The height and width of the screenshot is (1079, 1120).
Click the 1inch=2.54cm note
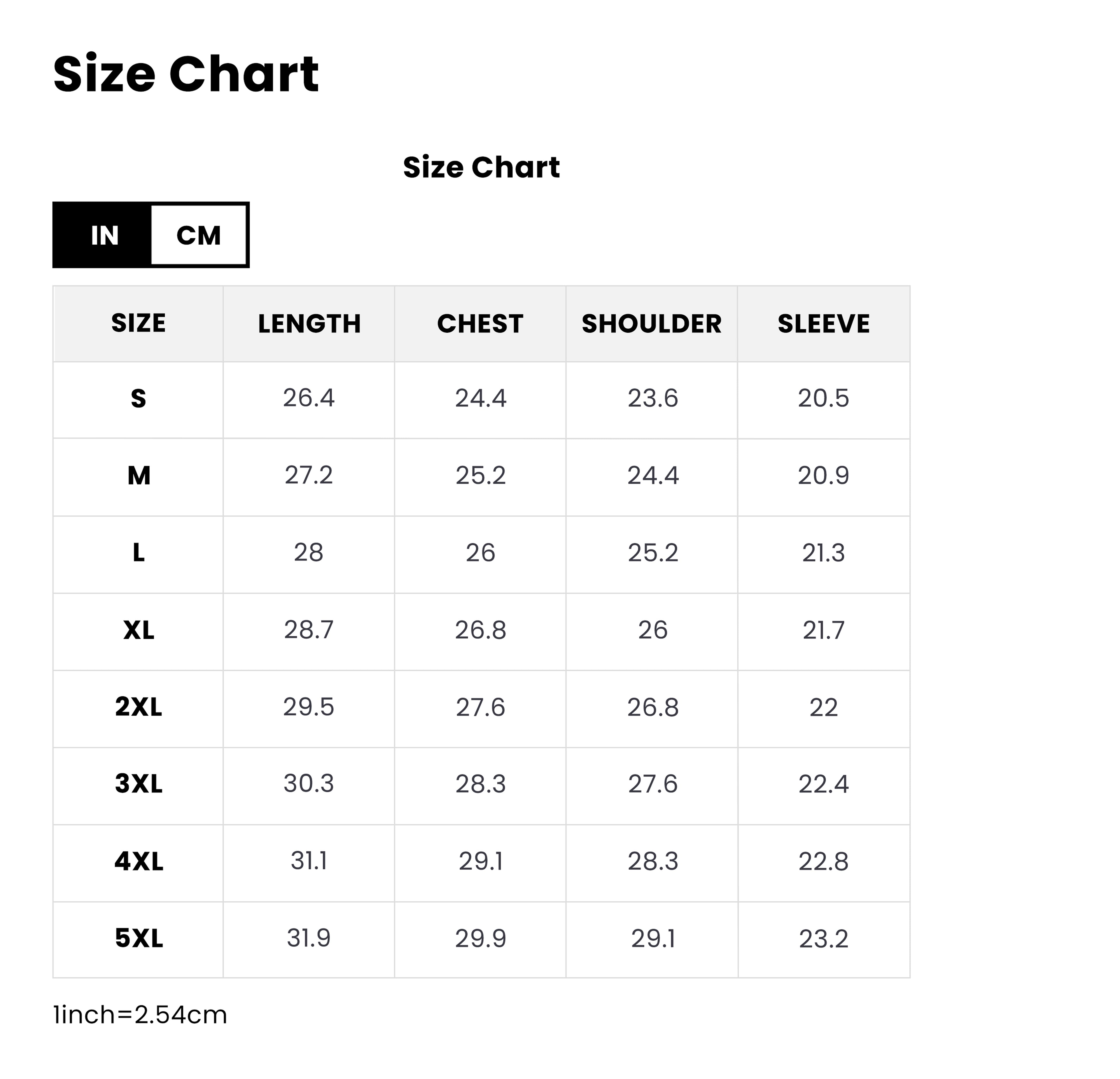(140, 1015)
